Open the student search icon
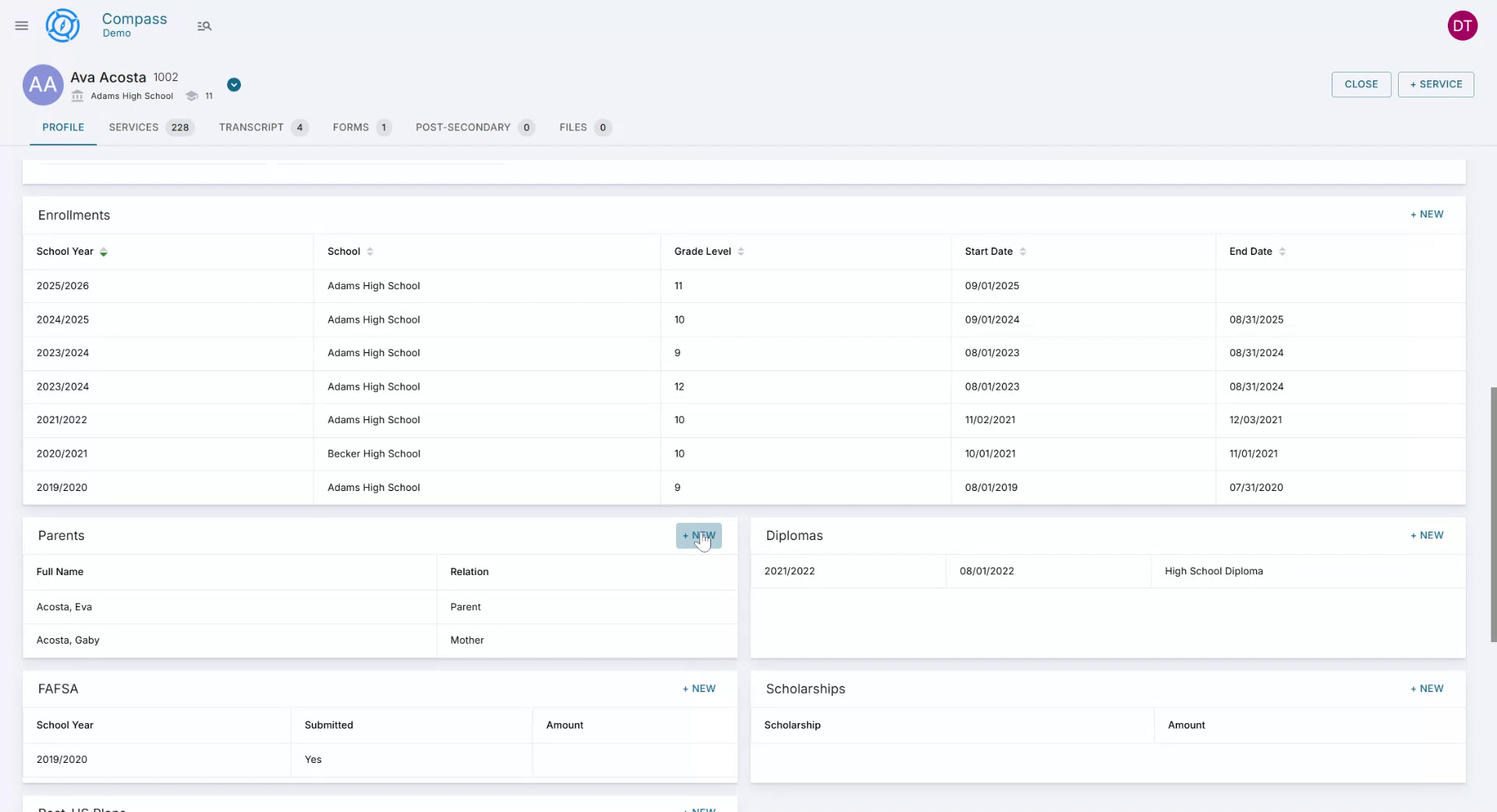 (204, 26)
